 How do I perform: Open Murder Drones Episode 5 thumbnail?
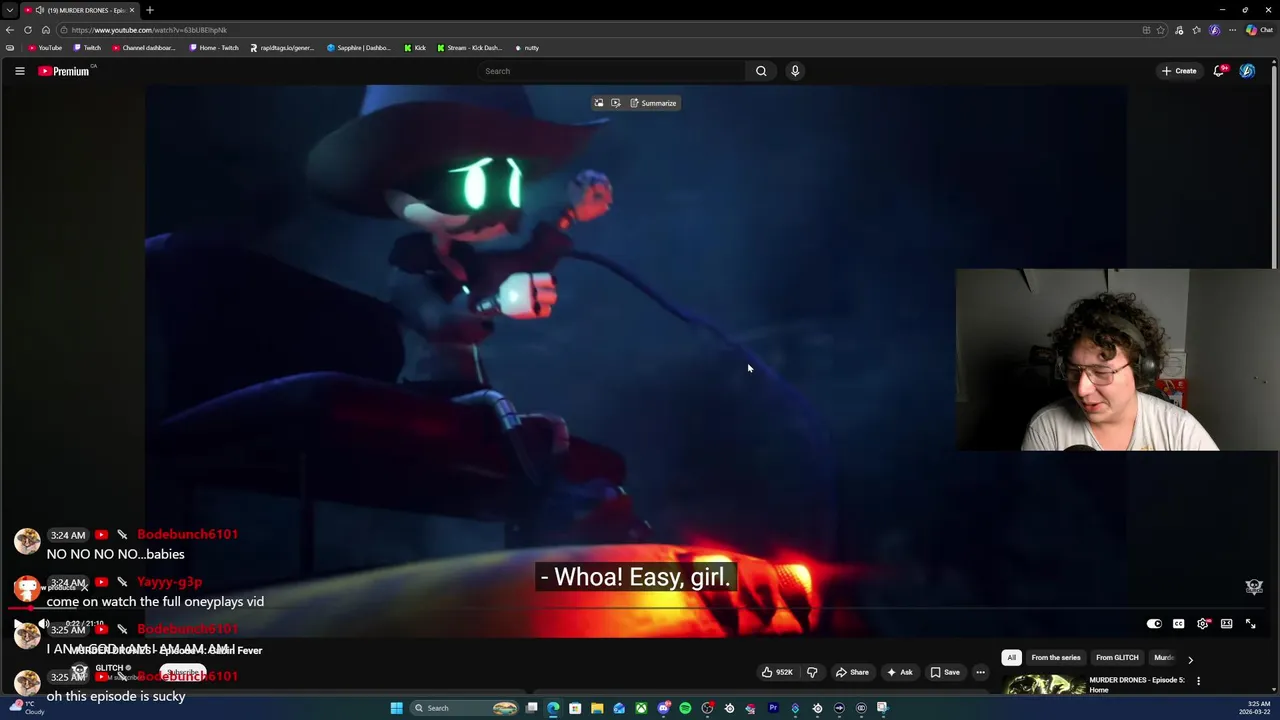(x=1044, y=685)
